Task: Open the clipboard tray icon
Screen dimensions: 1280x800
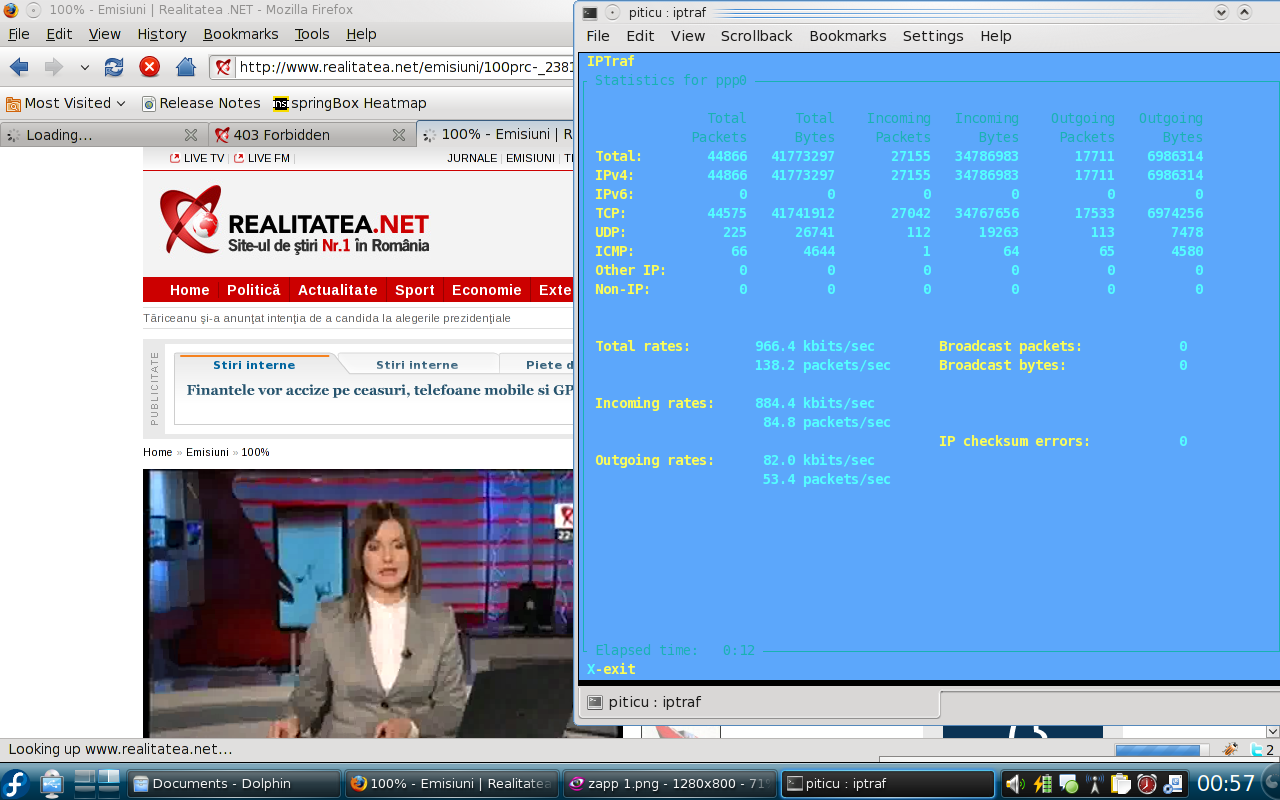Action: 1121,784
